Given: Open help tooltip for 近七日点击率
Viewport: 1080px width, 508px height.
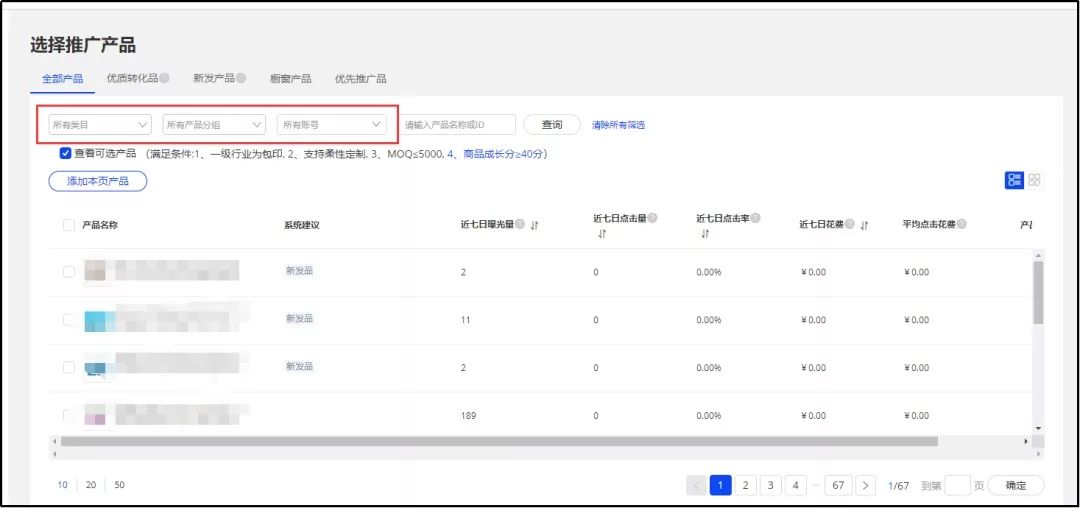Looking at the screenshot, I should pos(756,218).
